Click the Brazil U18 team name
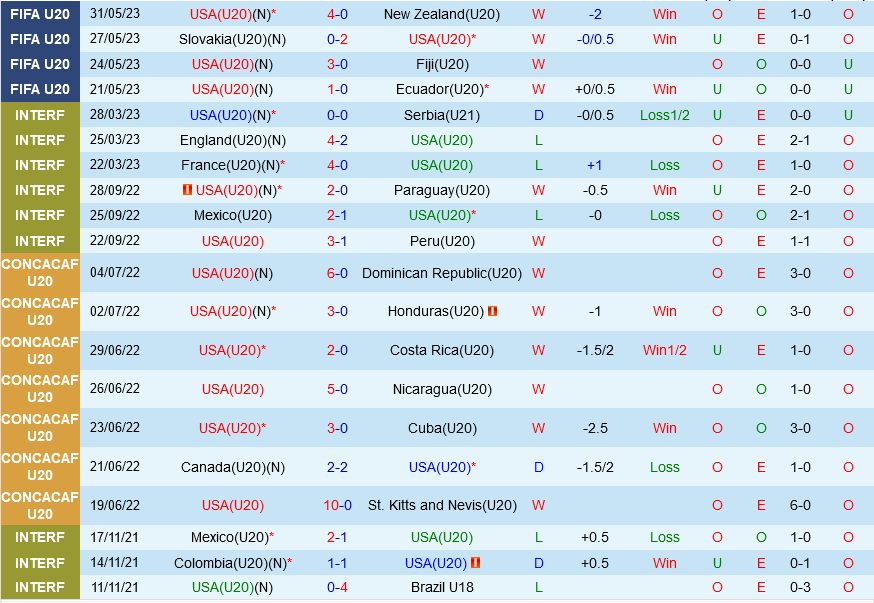874x603 pixels. coord(442,587)
